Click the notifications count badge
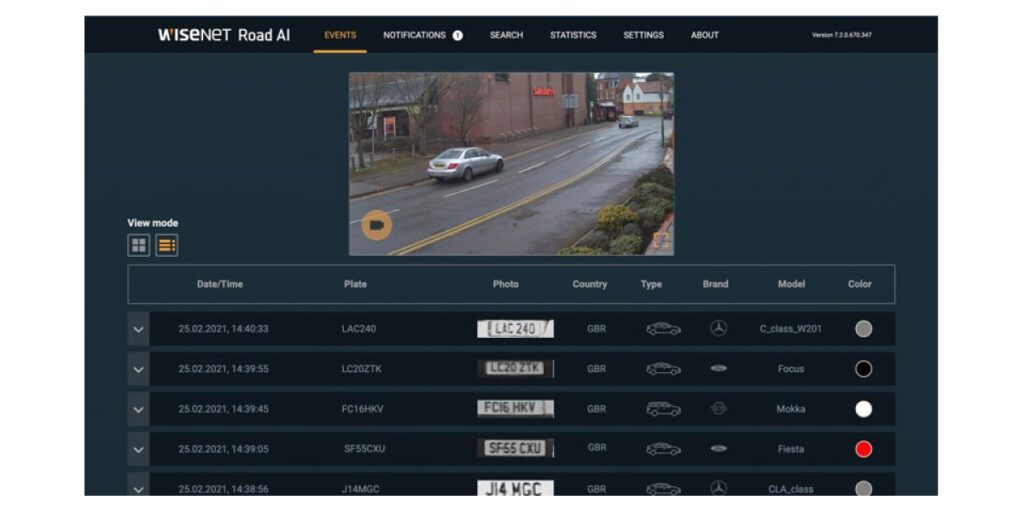The height and width of the screenshot is (512, 1024). point(457,35)
